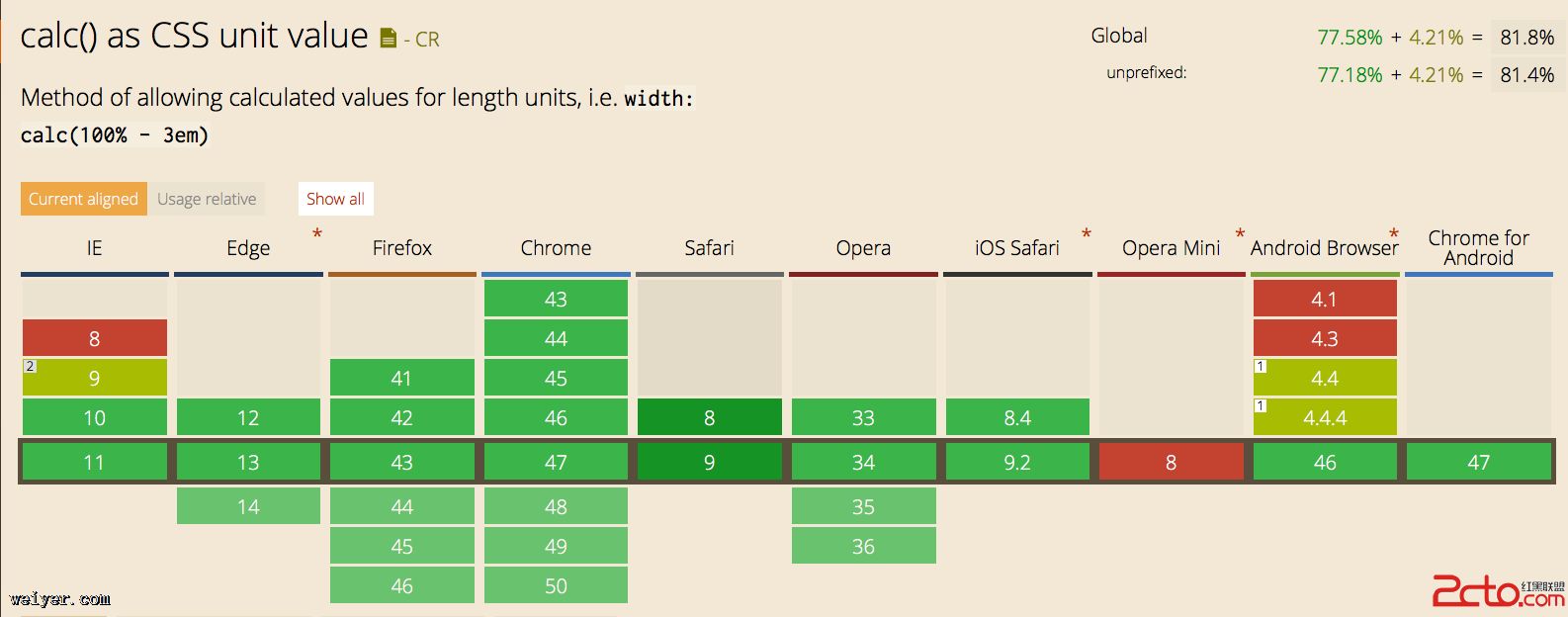The width and height of the screenshot is (1568, 617).
Task: Click the Chrome for Android column header
Action: click(x=1478, y=248)
